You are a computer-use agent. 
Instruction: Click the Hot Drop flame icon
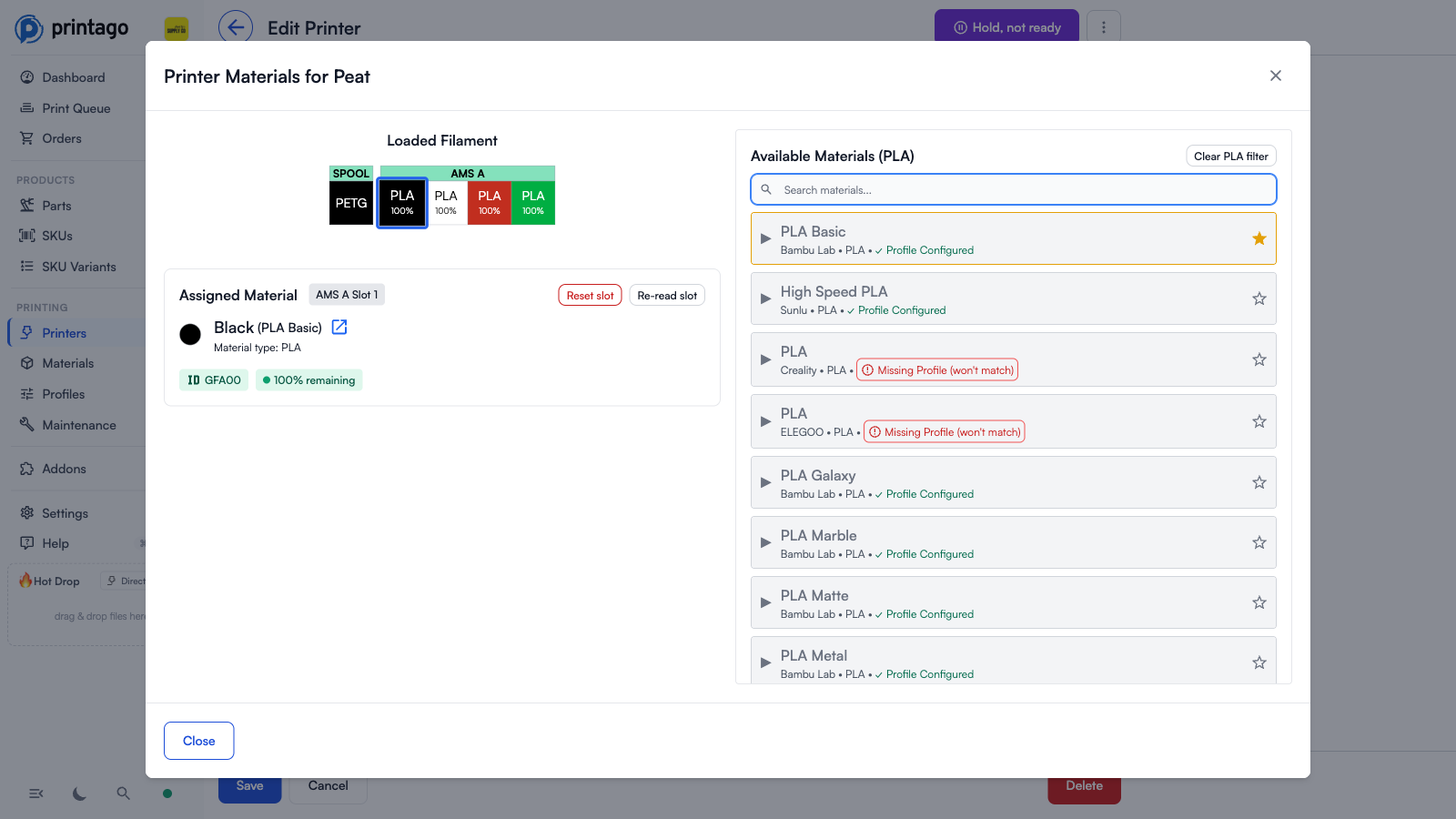click(x=25, y=580)
